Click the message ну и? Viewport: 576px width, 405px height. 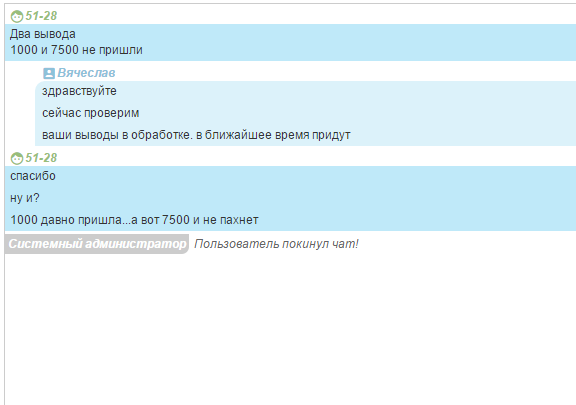click(25, 198)
